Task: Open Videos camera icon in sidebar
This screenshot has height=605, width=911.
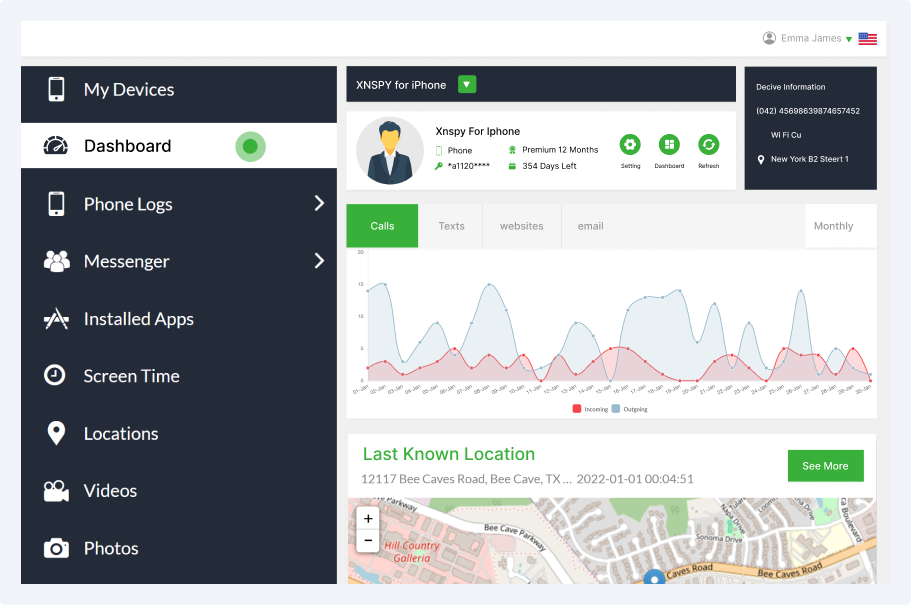Action: click(x=56, y=491)
